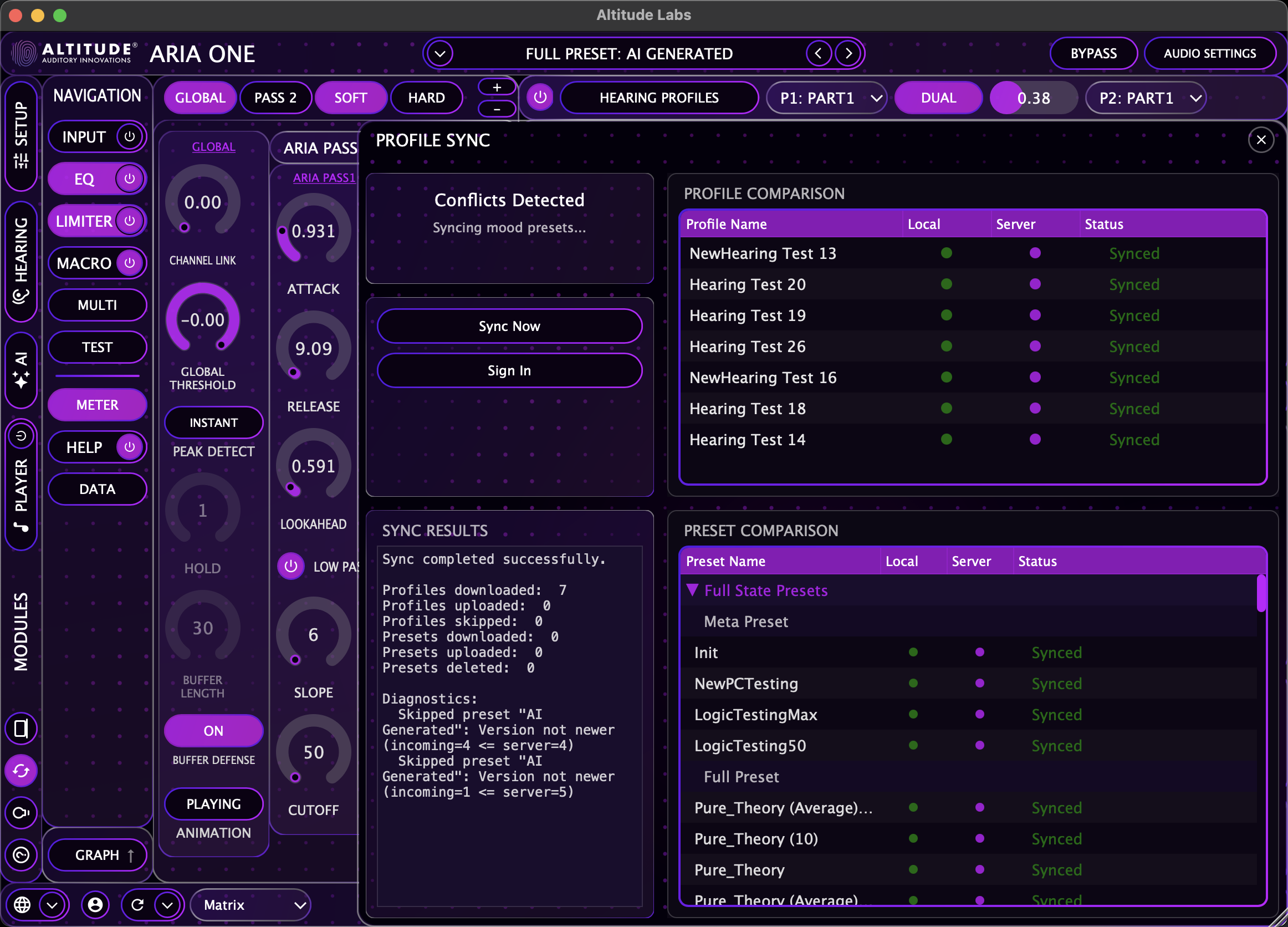
Task: Adjust the Global Threshold knob
Action: pyautogui.click(x=202, y=319)
